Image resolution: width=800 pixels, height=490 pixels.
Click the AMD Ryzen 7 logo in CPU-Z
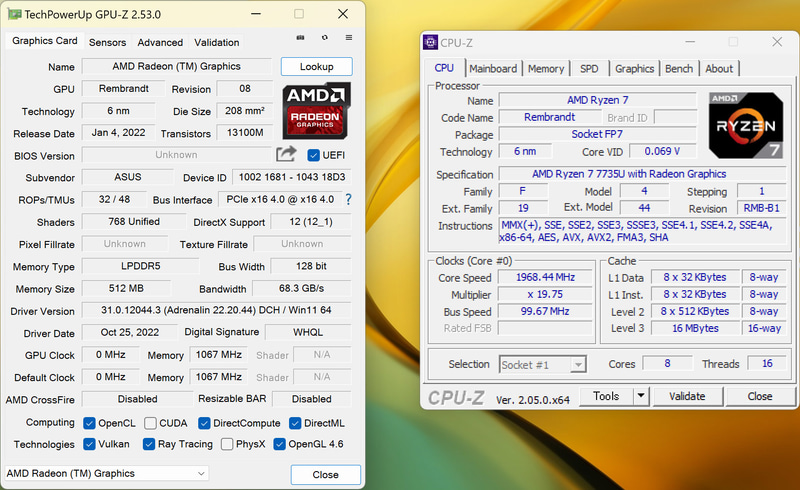point(746,126)
